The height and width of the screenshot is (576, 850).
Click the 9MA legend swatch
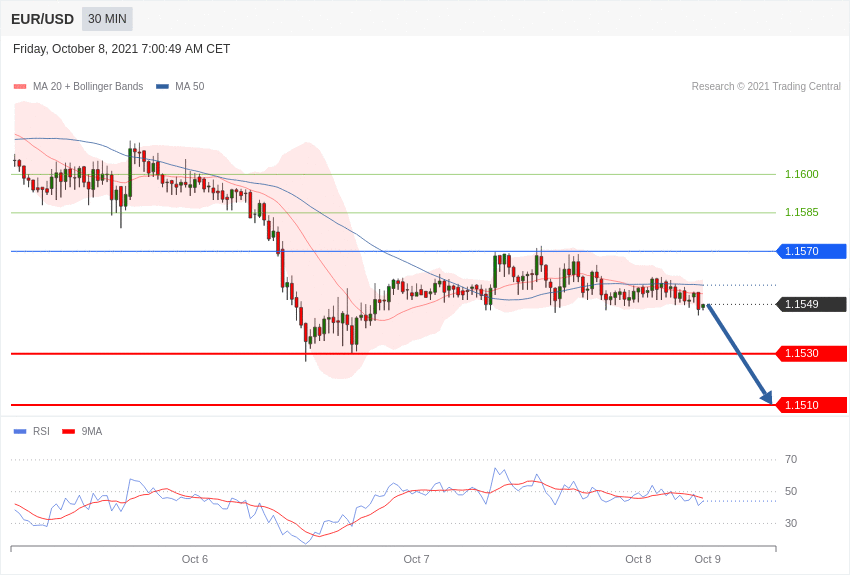click(68, 432)
